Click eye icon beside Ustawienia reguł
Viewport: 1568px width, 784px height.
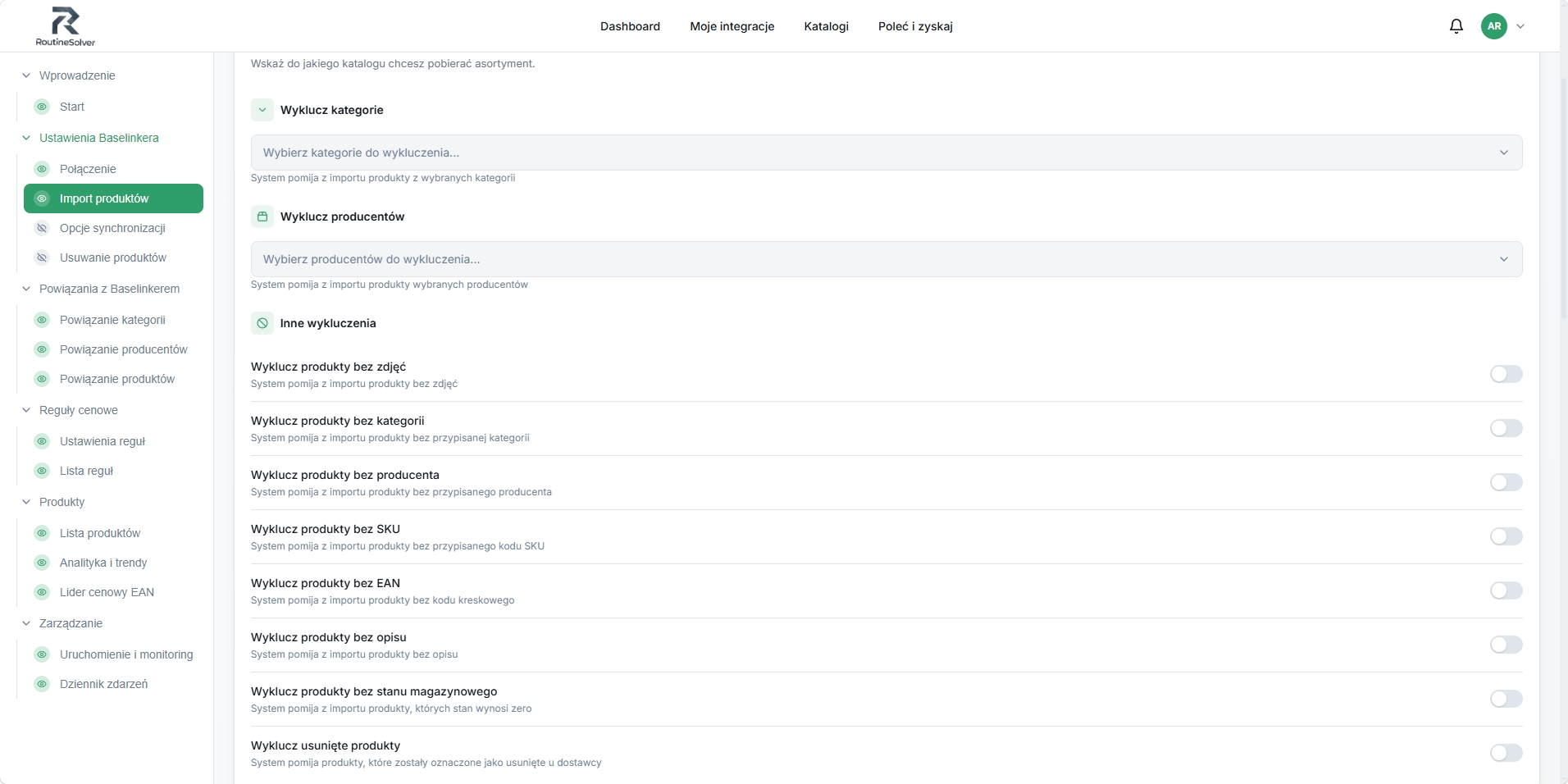[42, 441]
